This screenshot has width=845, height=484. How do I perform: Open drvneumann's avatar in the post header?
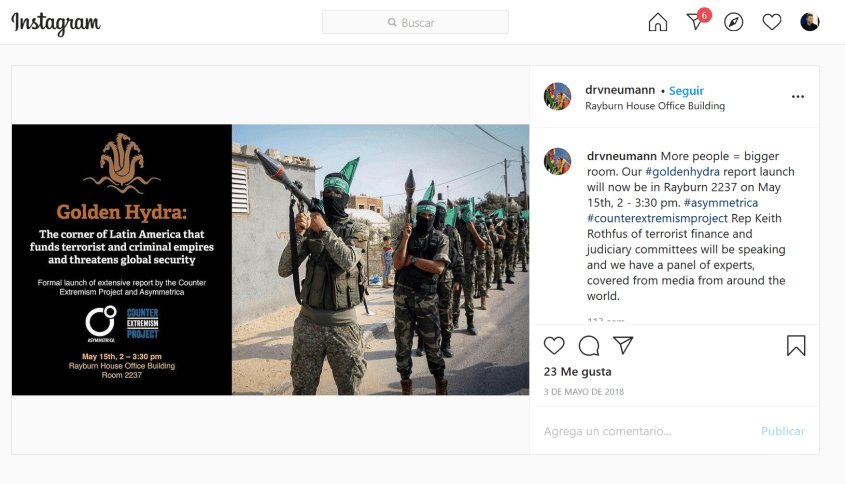(557, 96)
